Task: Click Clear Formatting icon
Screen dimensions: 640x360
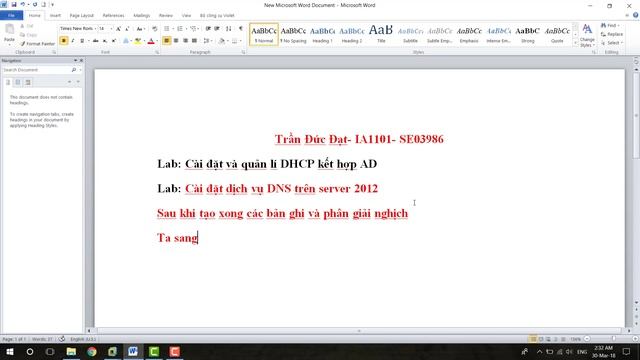Action: click(155, 29)
